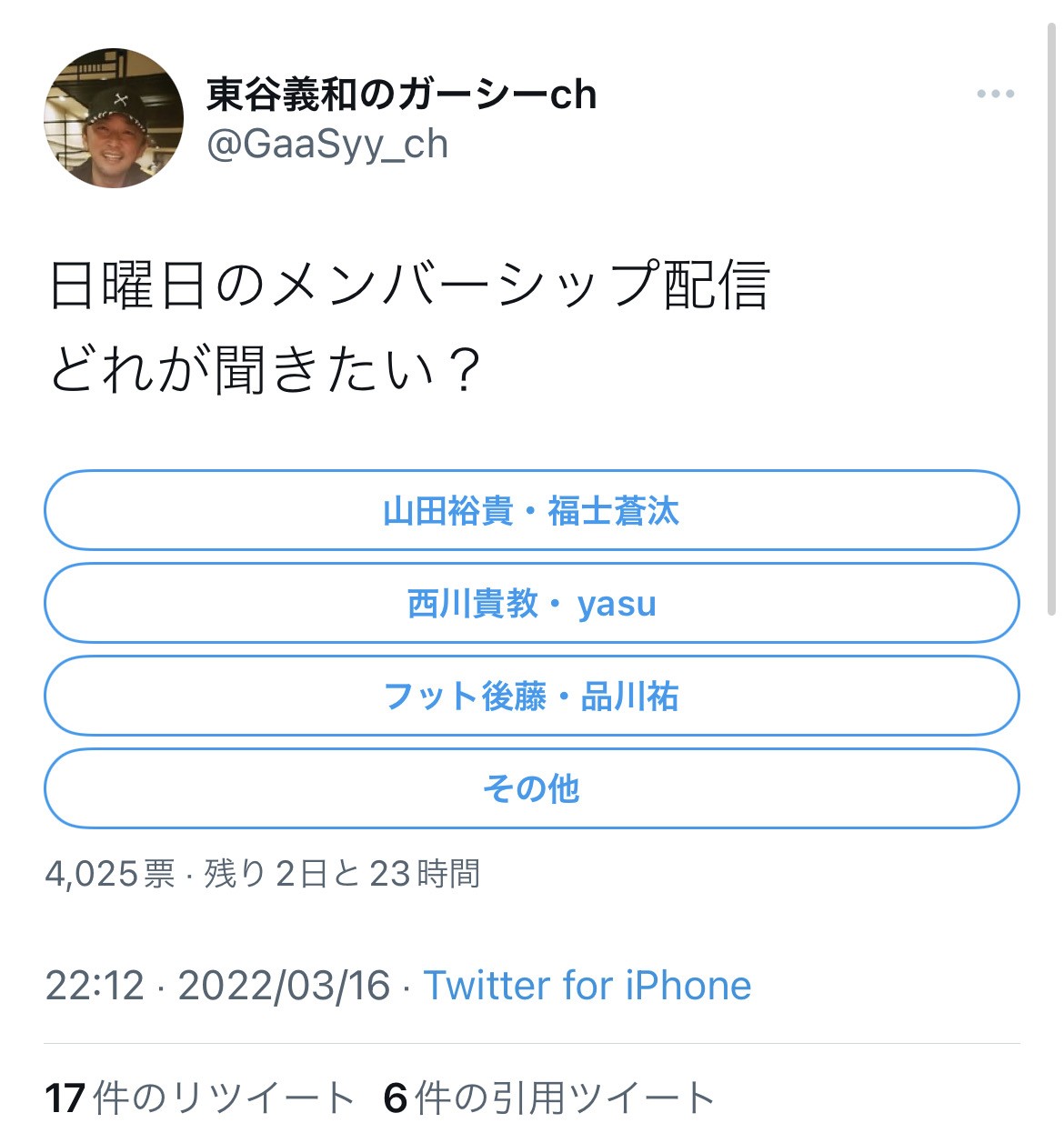Click the divider line above retweet counts

(x=531, y=1043)
